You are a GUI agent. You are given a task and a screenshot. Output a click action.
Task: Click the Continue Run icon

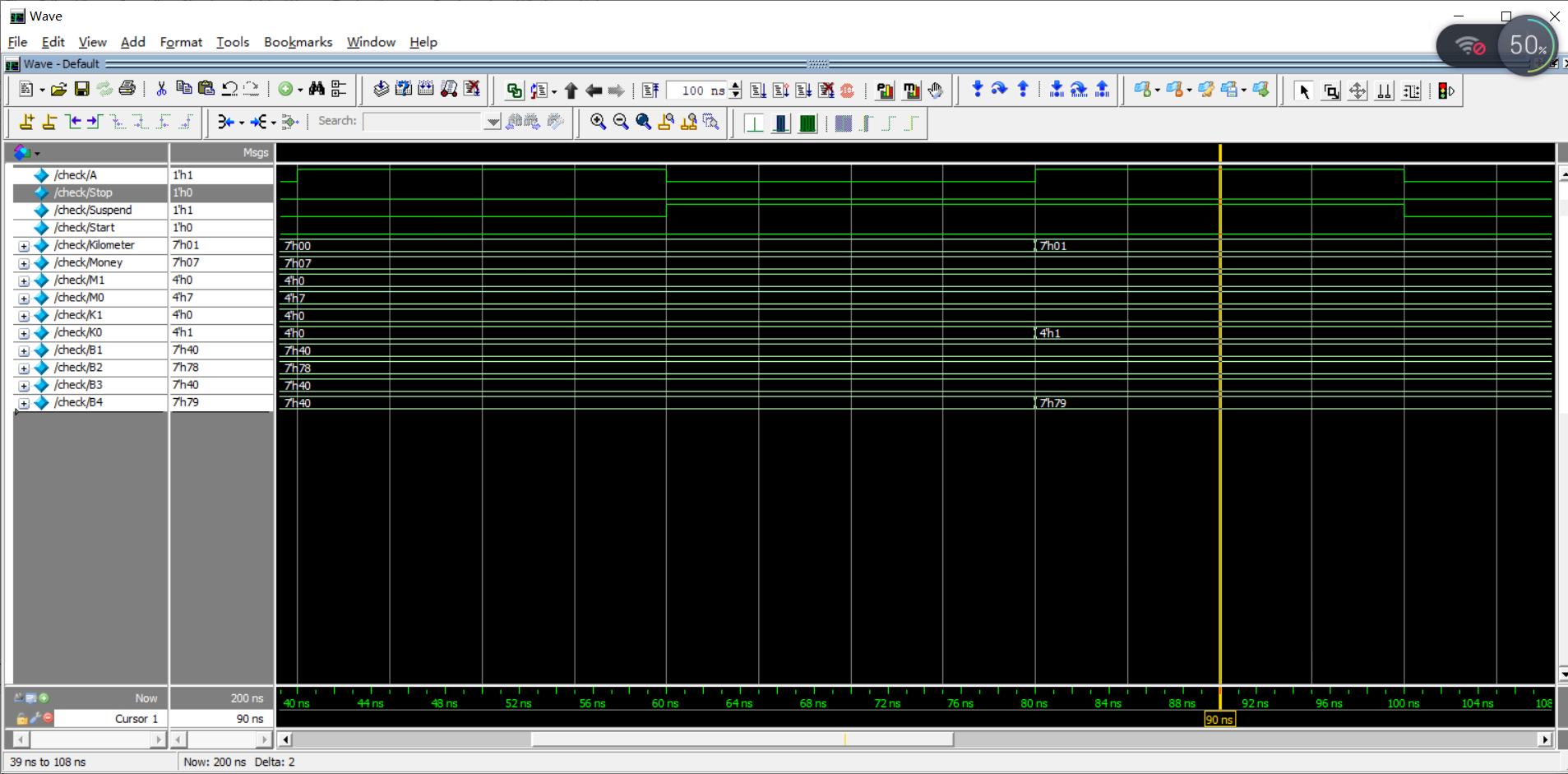point(781,90)
